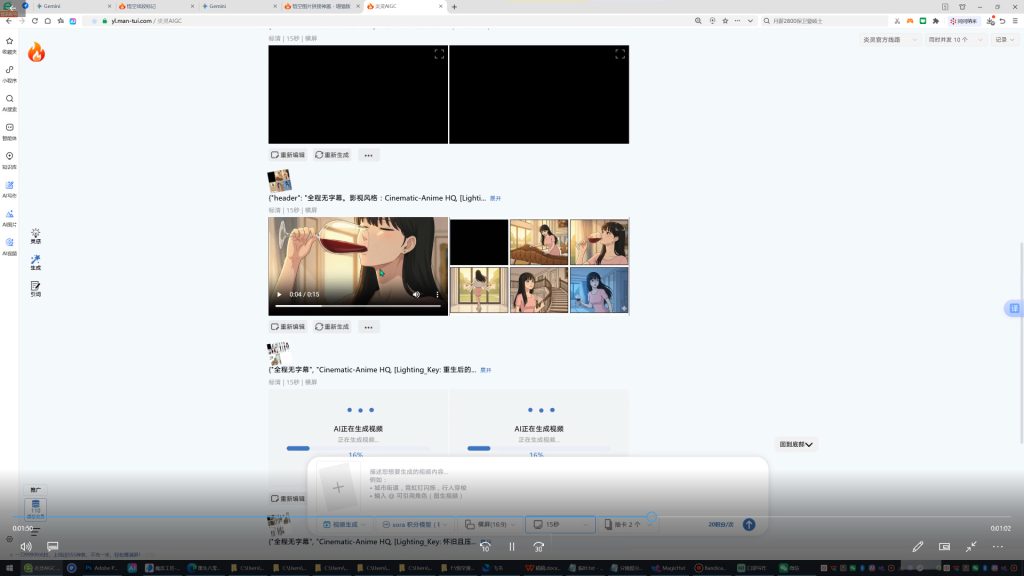Screen dimensions: 1024x576
Task: Click 重新生成 under the wine video
Action: coord(332,326)
